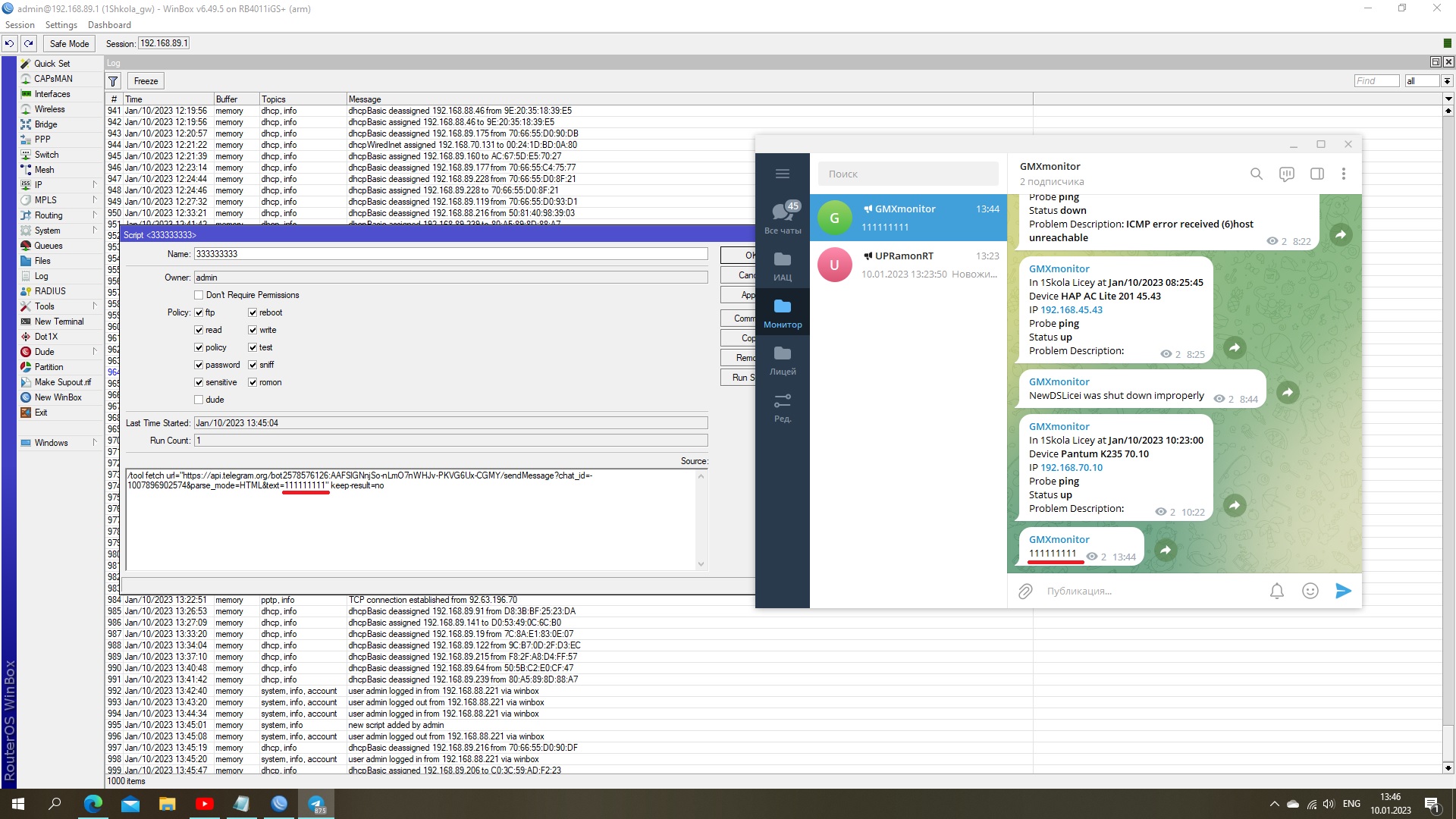Open Telegram chat more-options dots
Image resolution: width=1456 pixels, height=819 pixels.
click(x=1344, y=174)
